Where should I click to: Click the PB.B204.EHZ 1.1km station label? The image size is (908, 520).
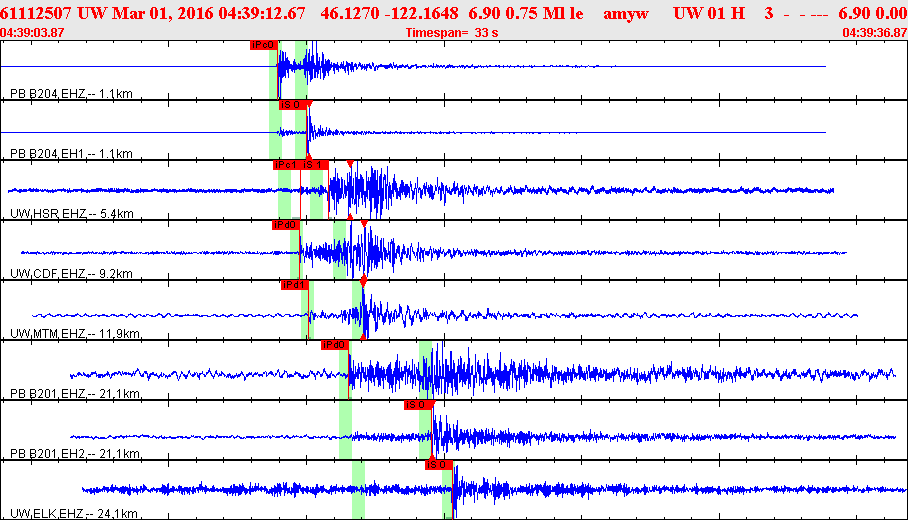point(71,94)
